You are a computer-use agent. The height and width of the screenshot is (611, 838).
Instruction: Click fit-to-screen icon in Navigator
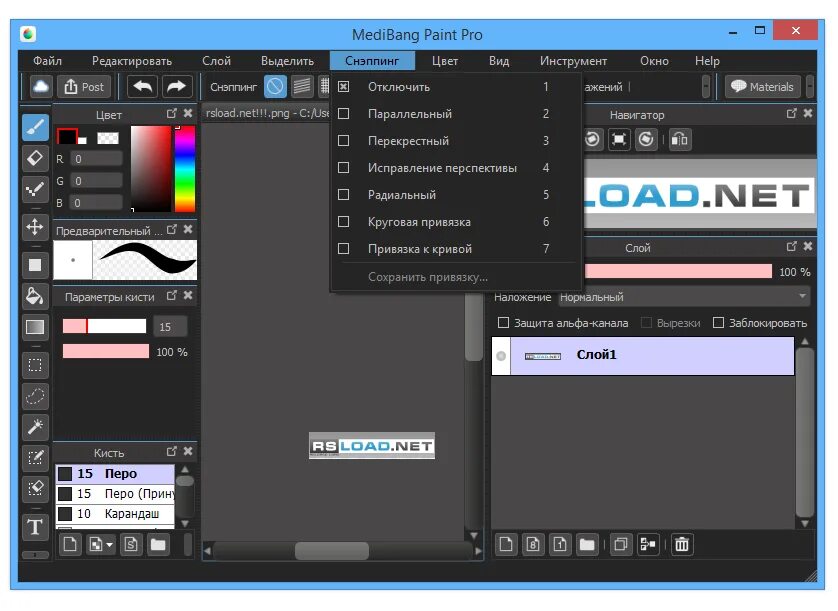(619, 140)
